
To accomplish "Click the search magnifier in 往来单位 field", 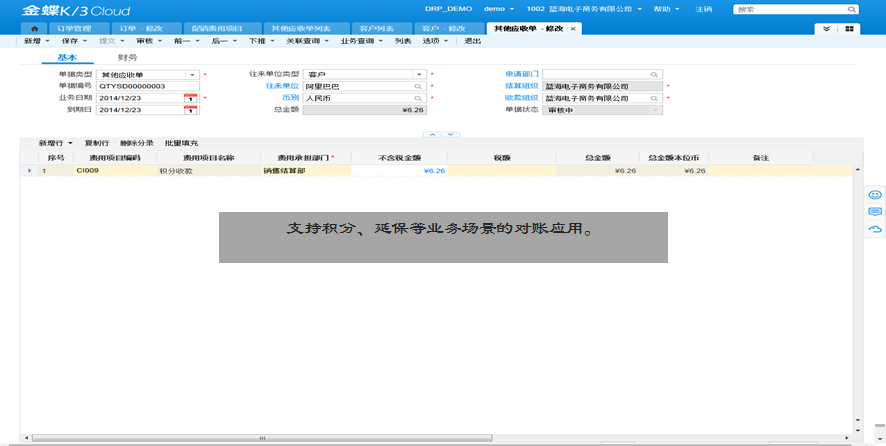I will pyautogui.click(x=418, y=87).
